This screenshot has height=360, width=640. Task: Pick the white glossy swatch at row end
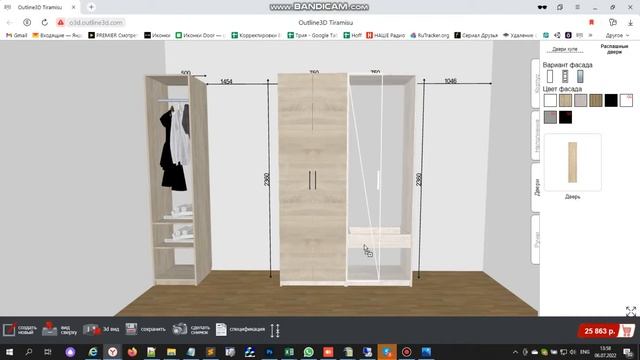click(626, 100)
